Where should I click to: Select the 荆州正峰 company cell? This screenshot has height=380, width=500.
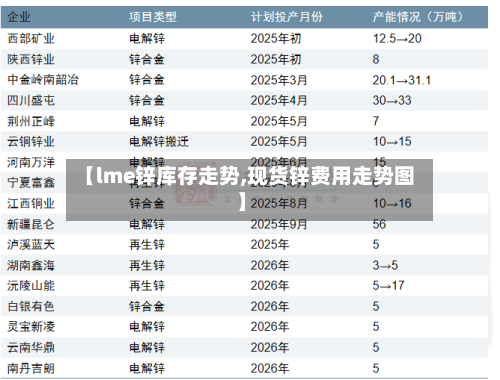coord(31,121)
